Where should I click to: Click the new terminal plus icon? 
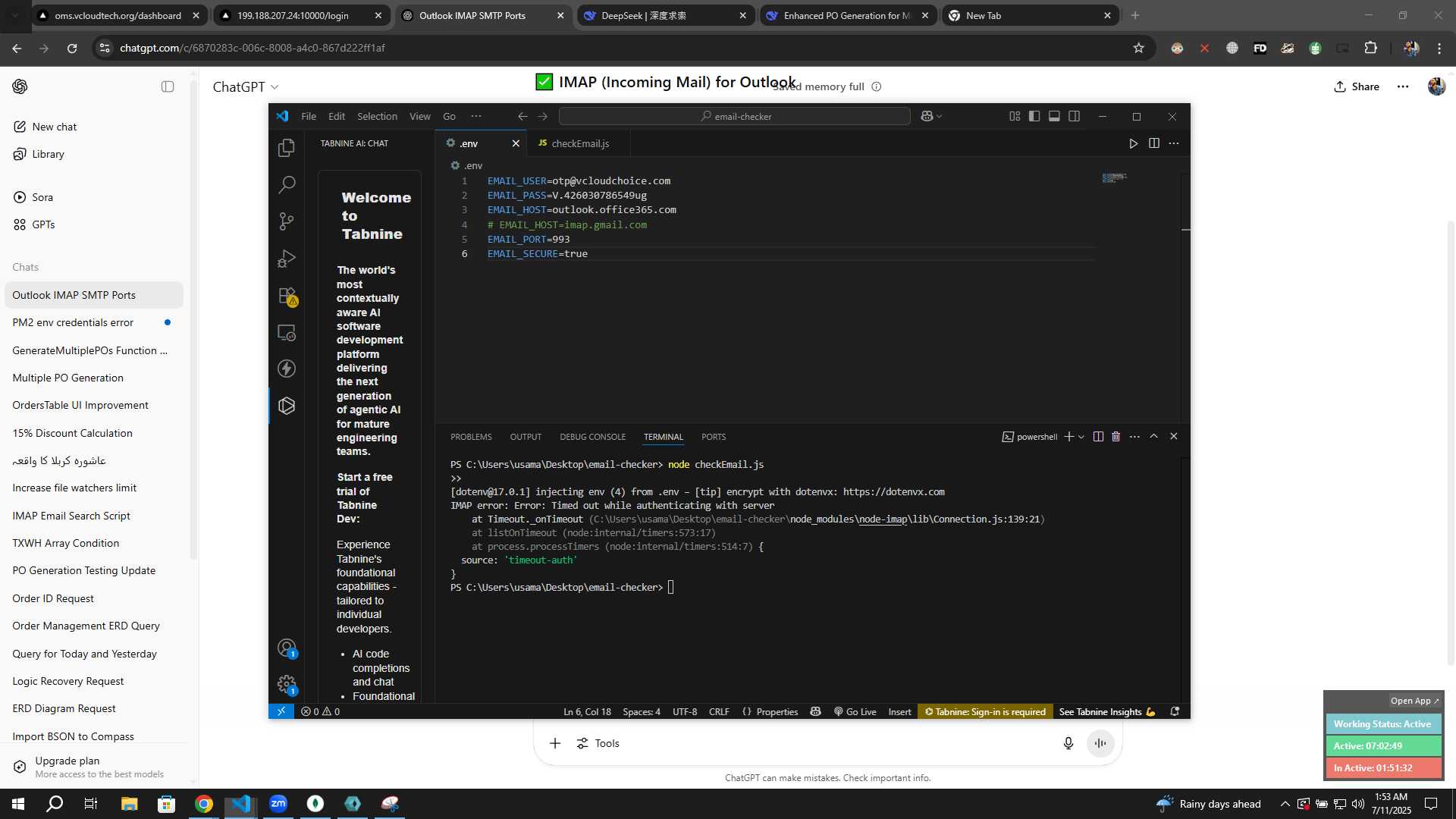pos(1068,437)
